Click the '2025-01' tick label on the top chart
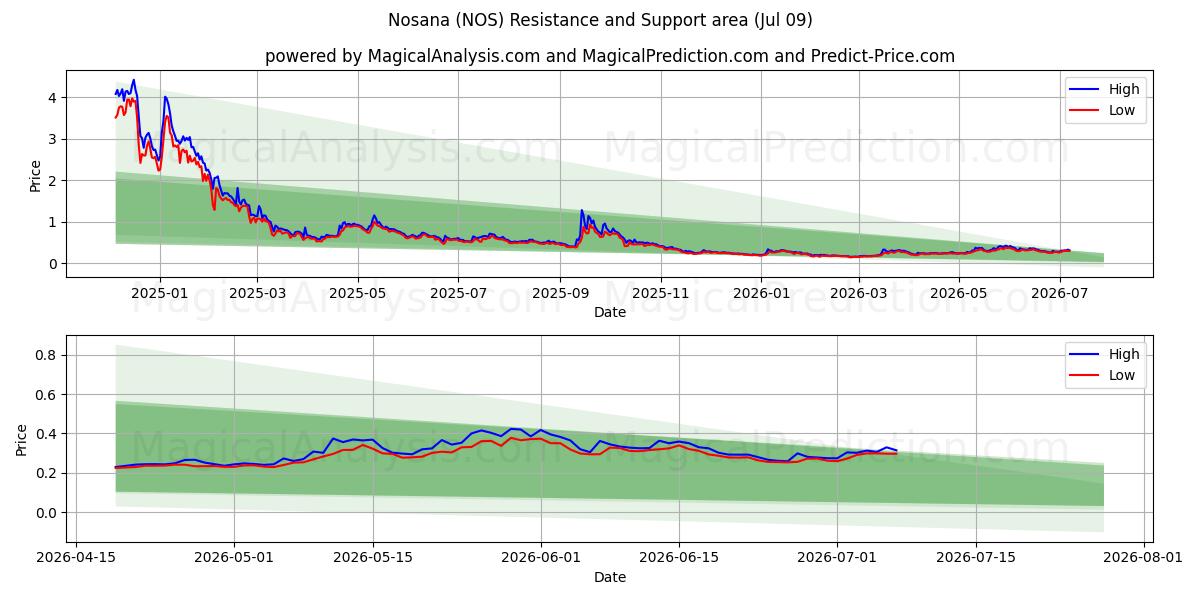The height and width of the screenshot is (600, 1200). [160, 293]
